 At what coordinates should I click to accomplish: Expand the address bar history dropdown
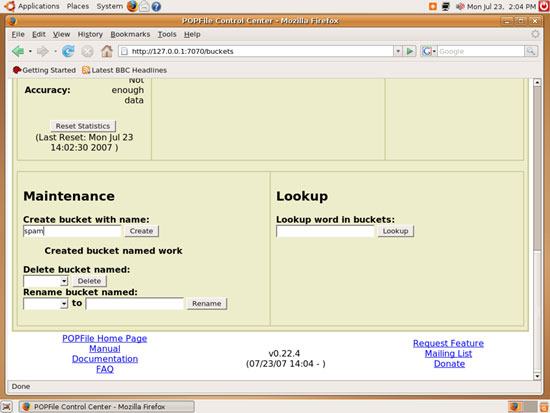[398, 51]
